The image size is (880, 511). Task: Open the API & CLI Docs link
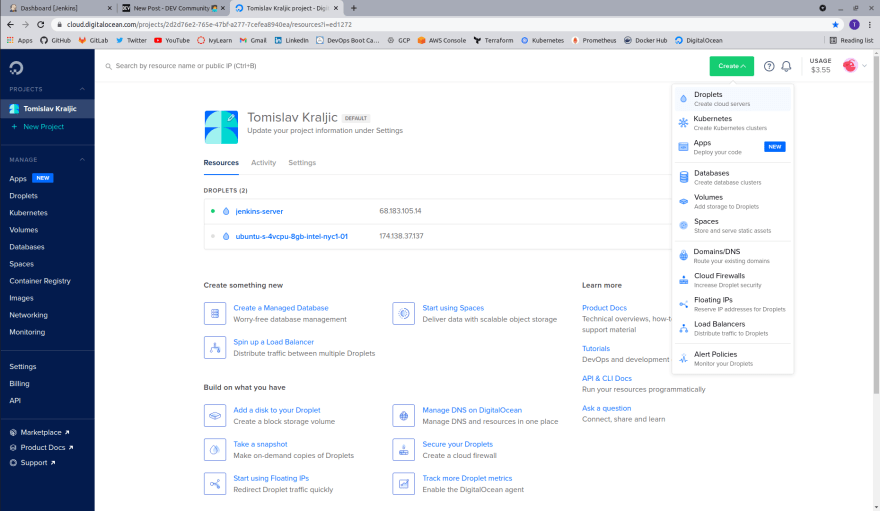click(x=607, y=379)
